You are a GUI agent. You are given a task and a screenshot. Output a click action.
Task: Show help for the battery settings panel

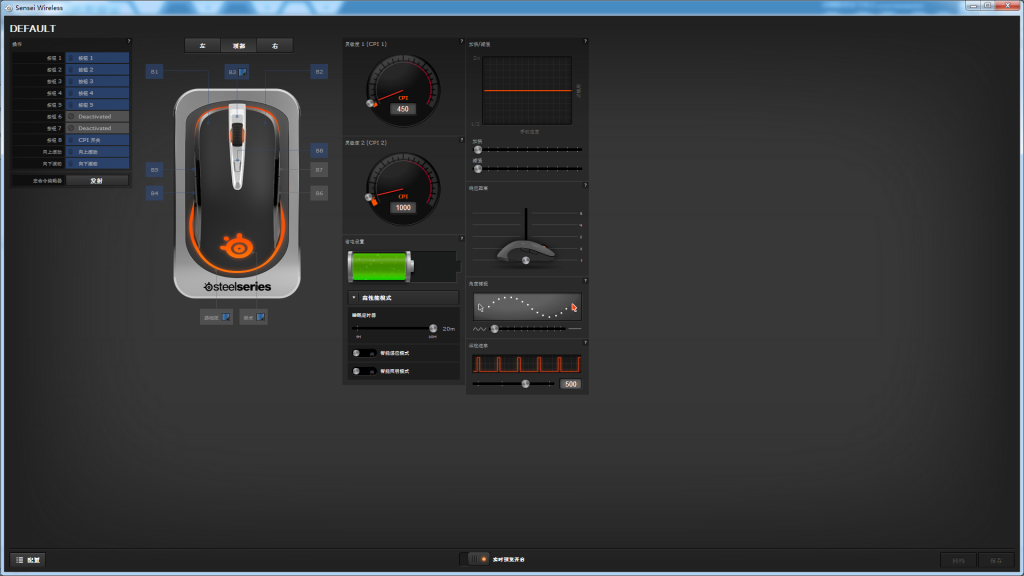tap(462, 238)
